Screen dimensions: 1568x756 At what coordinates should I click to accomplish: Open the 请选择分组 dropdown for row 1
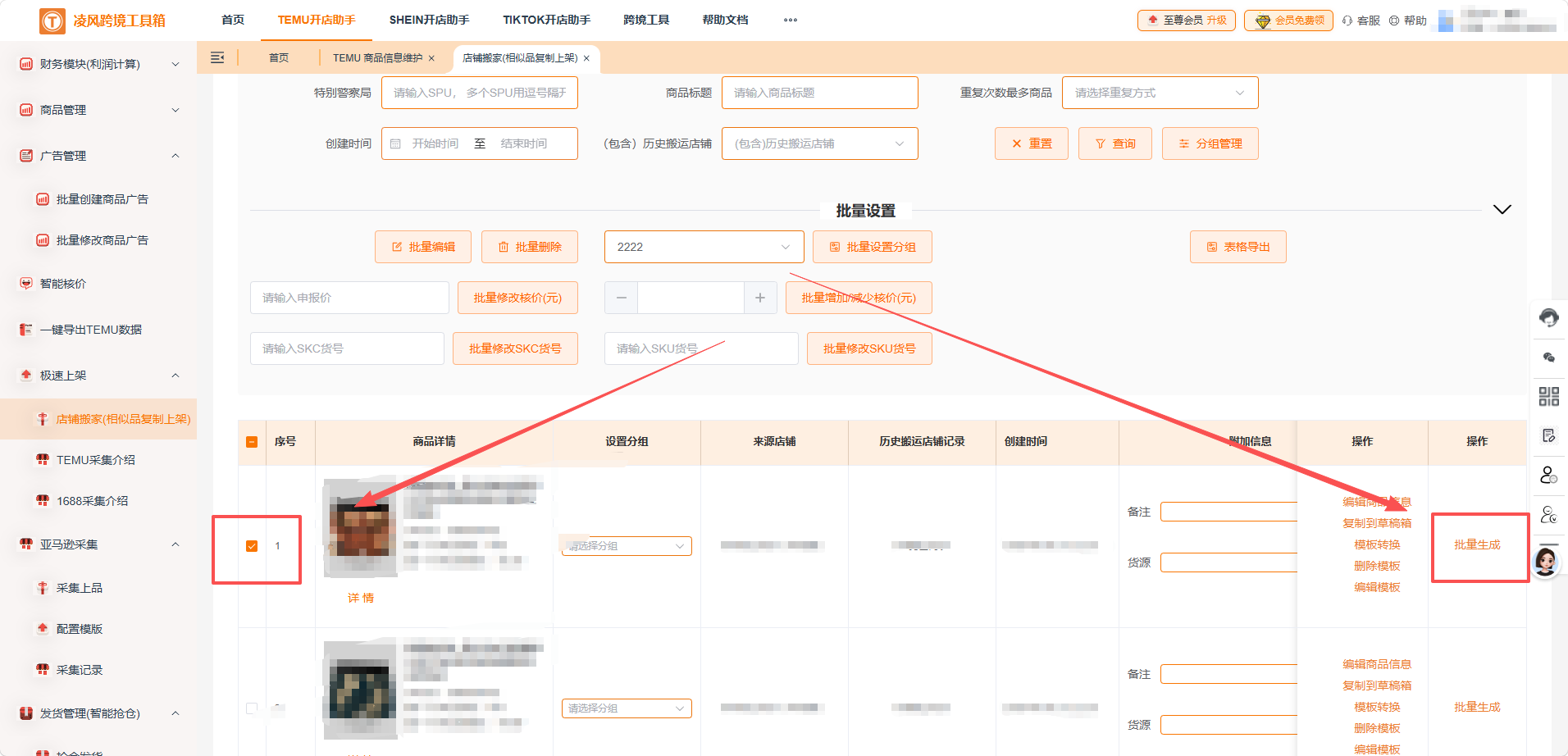(626, 545)
